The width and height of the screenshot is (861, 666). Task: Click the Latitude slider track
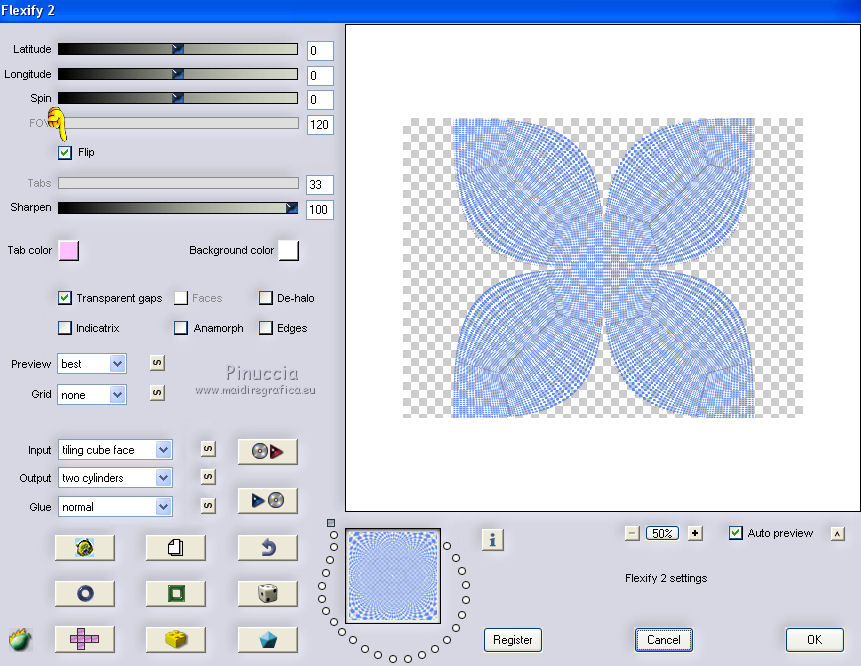click(x=178, y=49)
